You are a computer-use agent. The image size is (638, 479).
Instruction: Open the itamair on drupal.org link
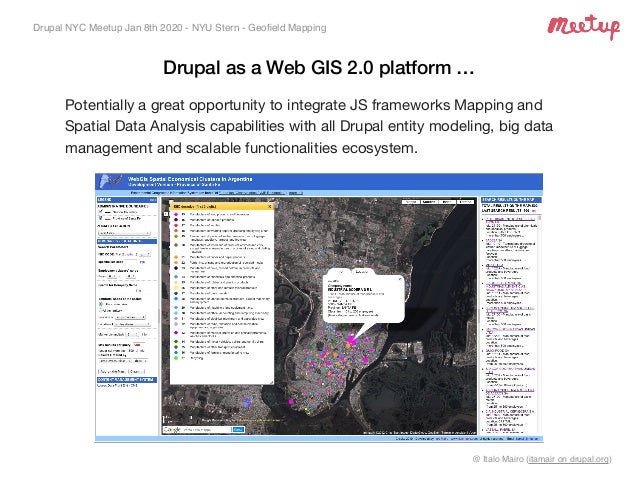[x=569, y=459]
